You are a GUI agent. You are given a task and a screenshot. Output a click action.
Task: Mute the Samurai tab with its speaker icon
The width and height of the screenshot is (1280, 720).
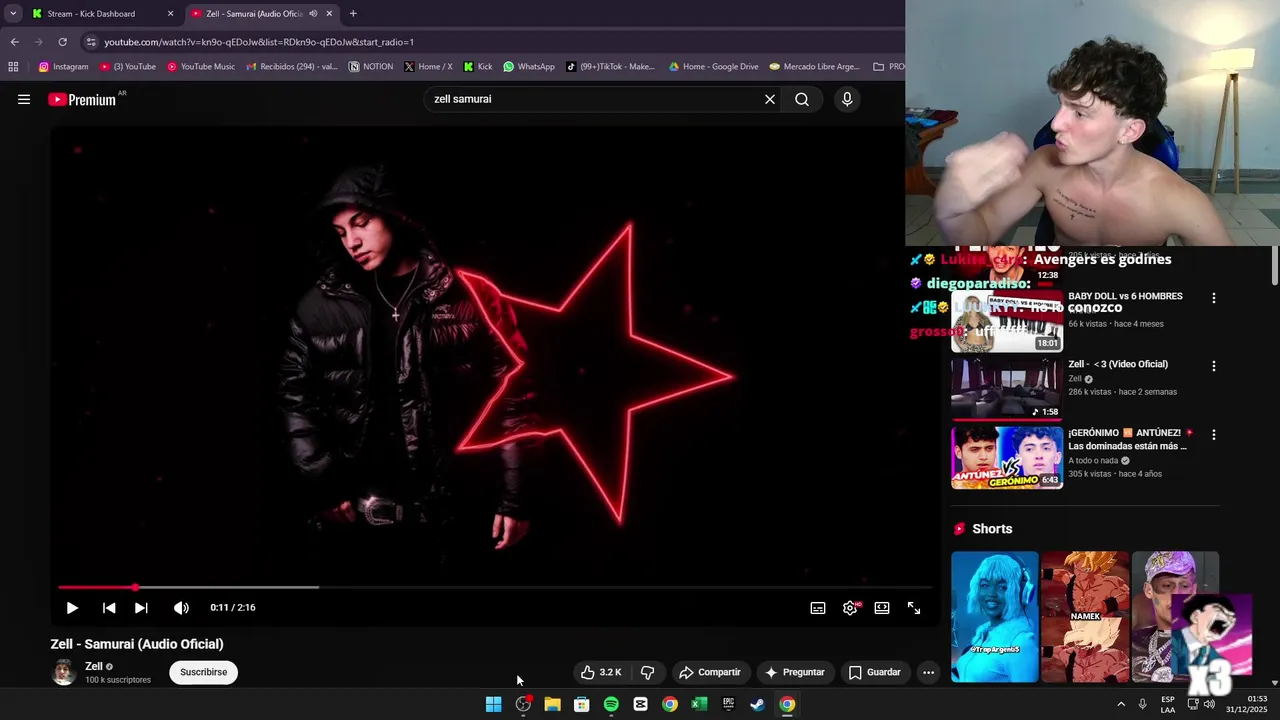click(x=313, y=14)
